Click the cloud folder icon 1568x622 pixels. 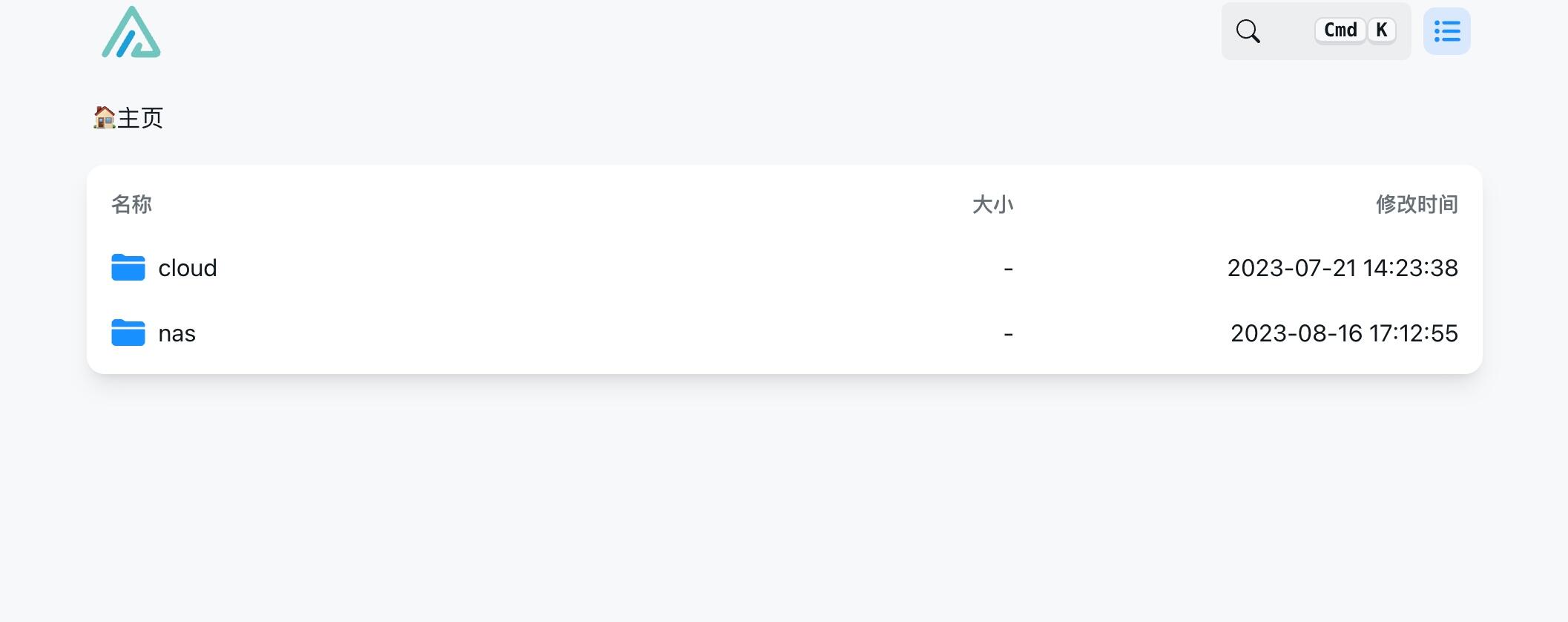[128, 268]
